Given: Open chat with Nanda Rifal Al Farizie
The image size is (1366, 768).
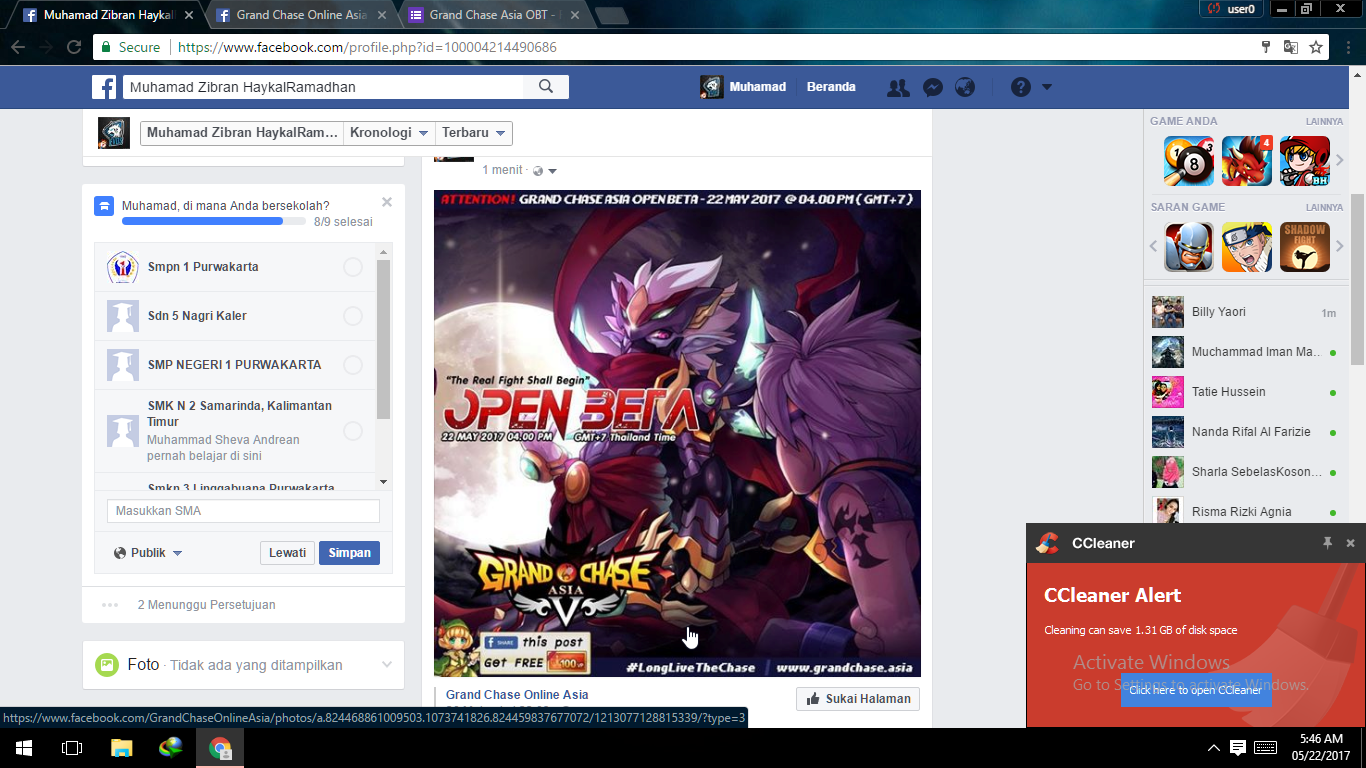Looking at the screenshot, I should tap(1244, 432).
